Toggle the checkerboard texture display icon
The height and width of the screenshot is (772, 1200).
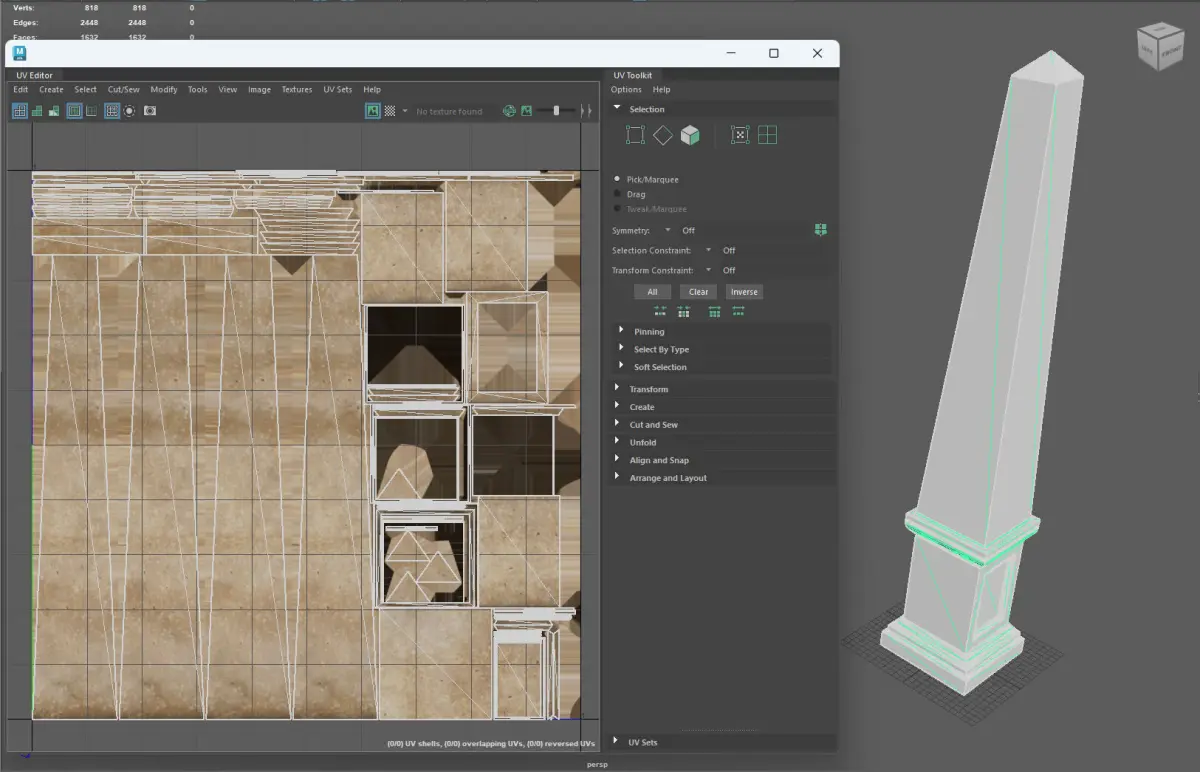390,111
